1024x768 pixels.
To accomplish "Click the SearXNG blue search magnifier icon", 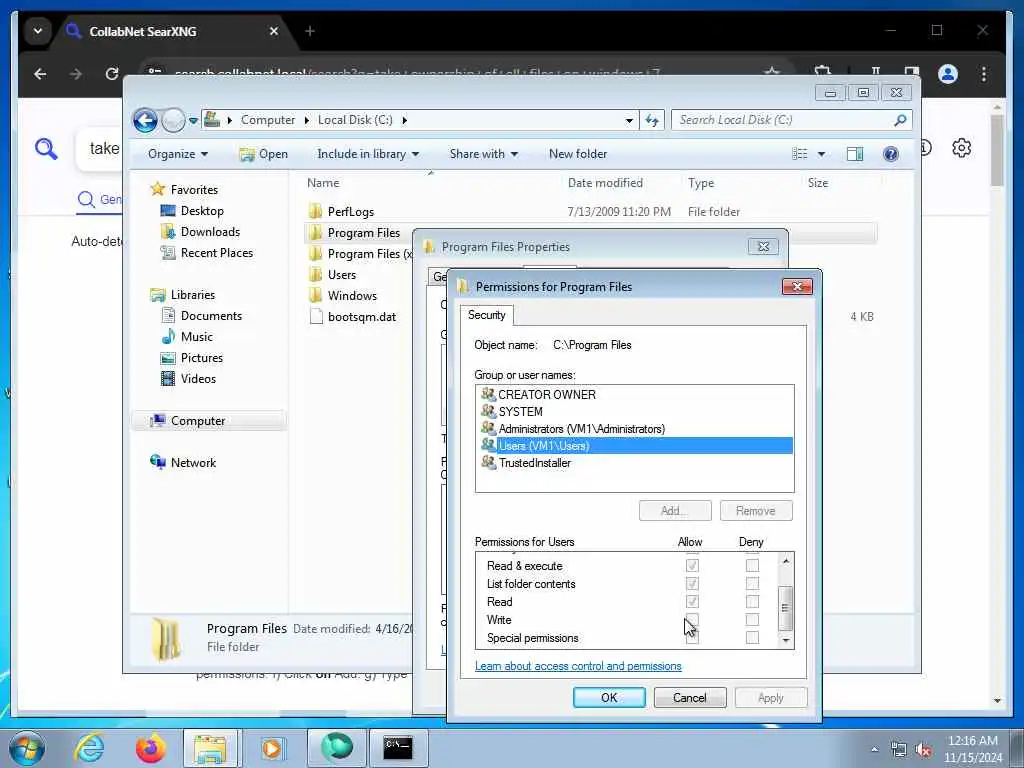I will (x=46, y=149).
